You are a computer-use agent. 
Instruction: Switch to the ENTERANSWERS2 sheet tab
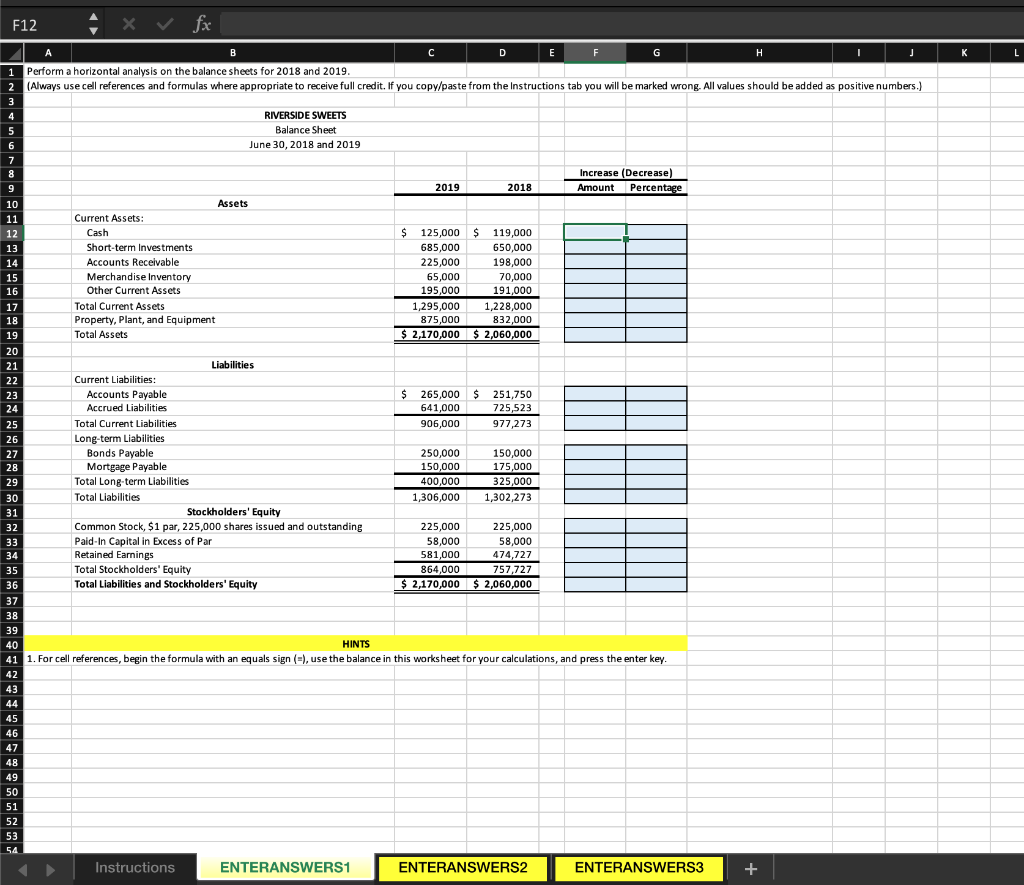click(x=462, y=867)
